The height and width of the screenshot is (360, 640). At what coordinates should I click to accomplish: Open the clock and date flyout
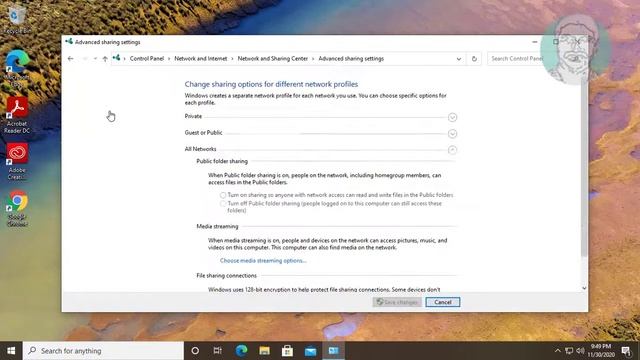[601, 351]
